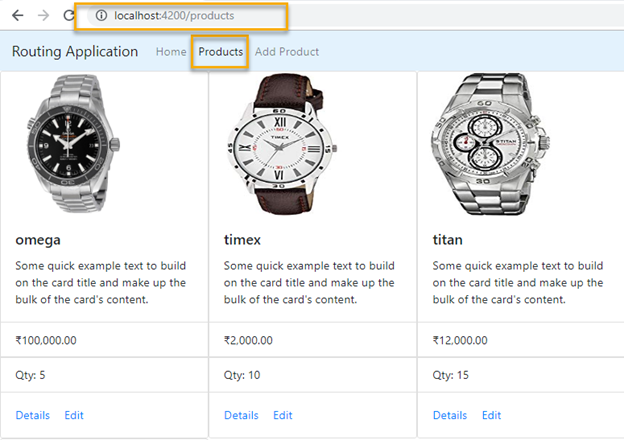Viewport: 624px width, 440px height.
Task: Open Details for the omega watch
Action: tap(33, 415)
